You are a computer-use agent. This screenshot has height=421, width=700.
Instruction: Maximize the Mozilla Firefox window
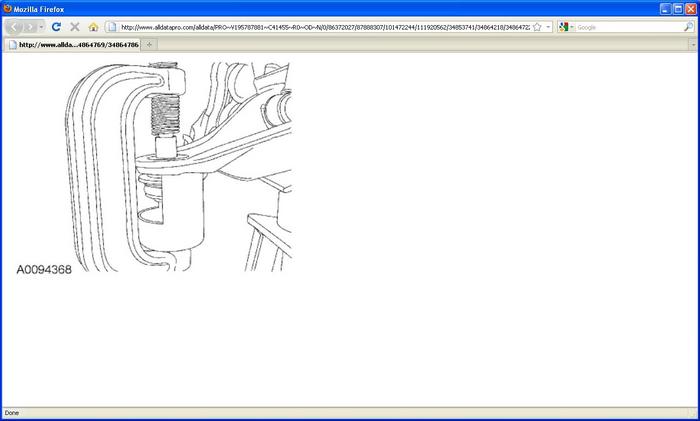coord(678,9)
